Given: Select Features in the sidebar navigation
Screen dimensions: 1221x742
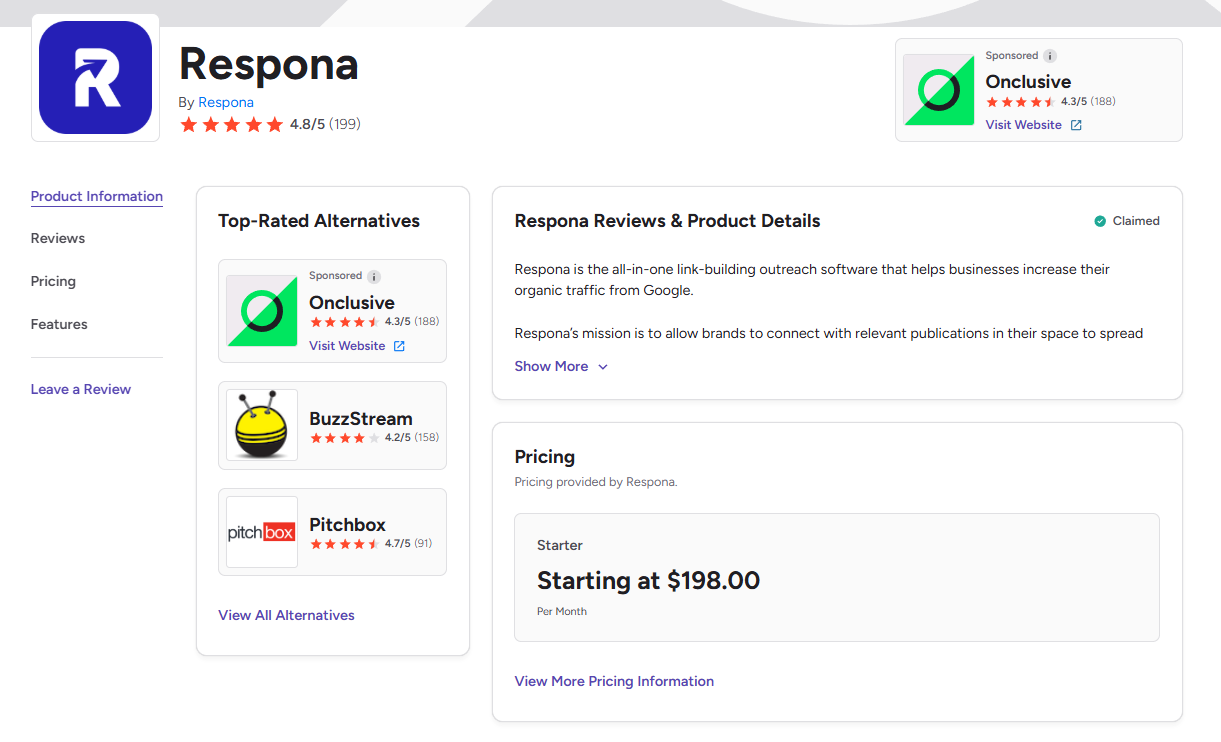Looking at the screenshot, I should pyautogui.click(x=59, y=324).
